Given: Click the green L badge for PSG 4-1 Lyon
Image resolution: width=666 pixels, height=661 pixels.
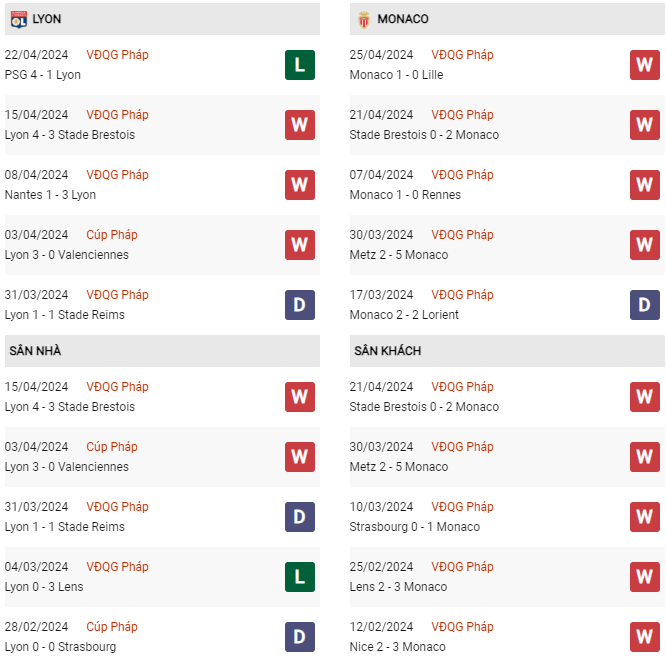Looking at the screenshot, I should point(299,65).
